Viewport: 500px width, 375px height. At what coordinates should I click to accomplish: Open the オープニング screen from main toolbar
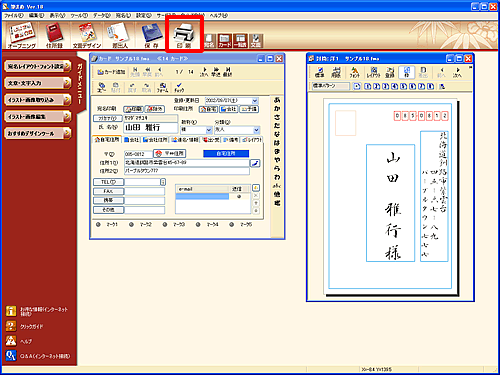pos(21,35)
